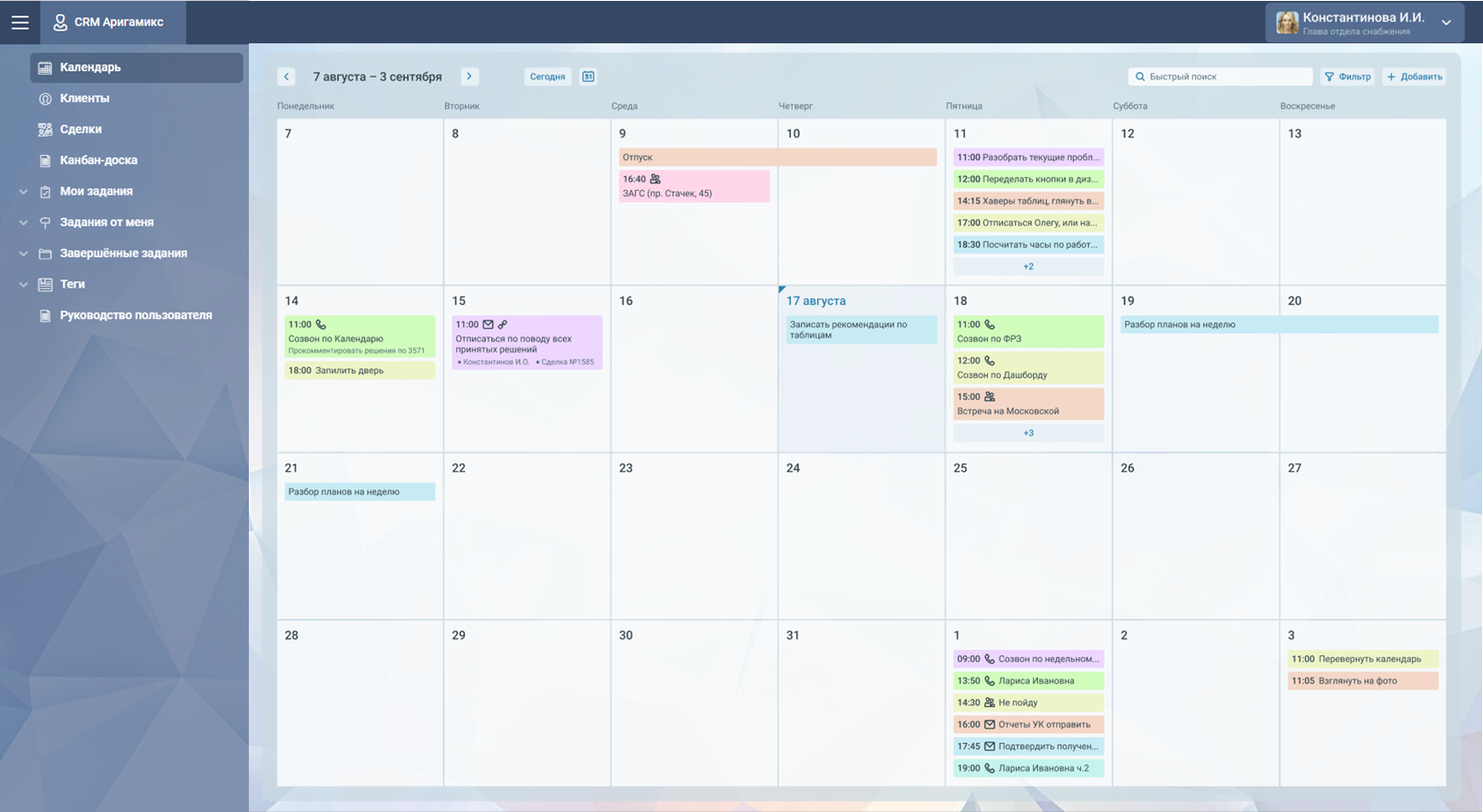Go to previous period with left arrow

pyautogui.click(x=287, y=76)
